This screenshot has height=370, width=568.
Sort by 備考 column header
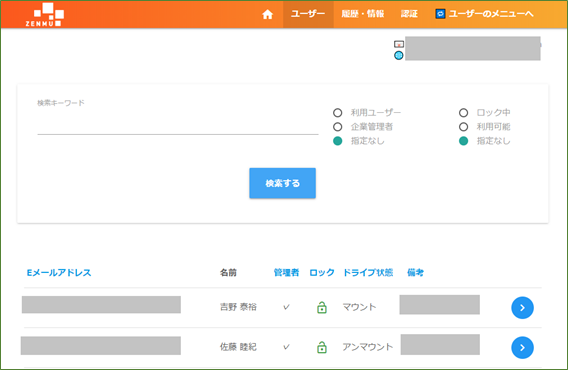pos(415,273)
